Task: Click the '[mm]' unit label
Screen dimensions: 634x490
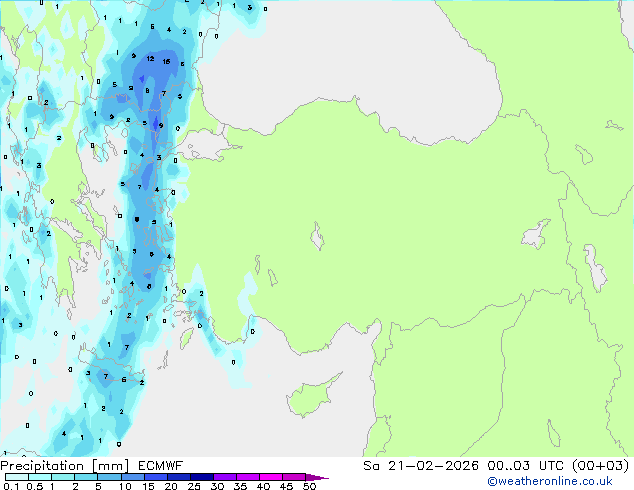Action: (x=110, y=466)
